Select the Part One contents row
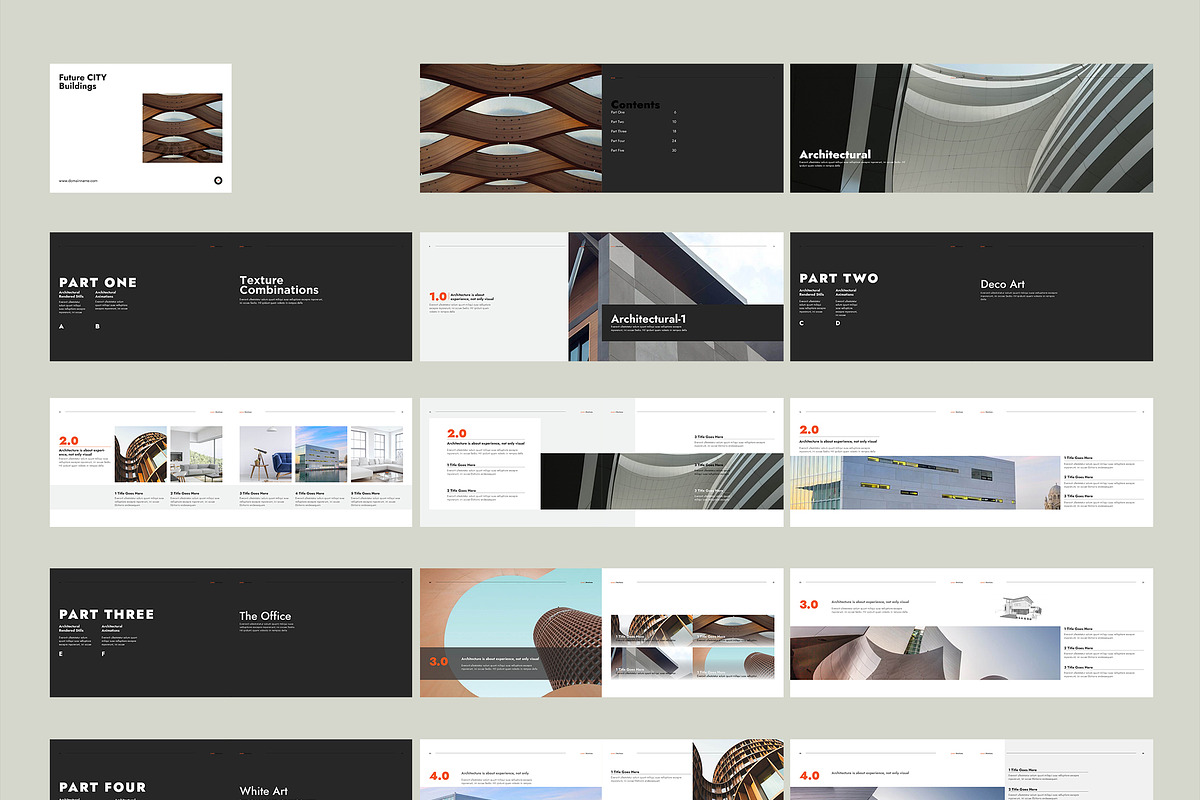 tap(644, 112)
